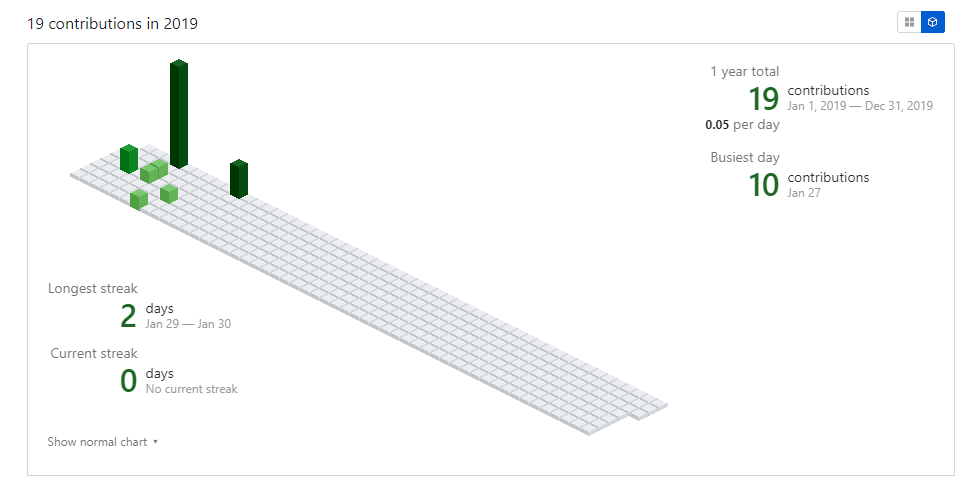Click the 'Jan 29 — Jan 30' streak dates
The width and height of the screenshot is (962, 480).
point(188,324)
